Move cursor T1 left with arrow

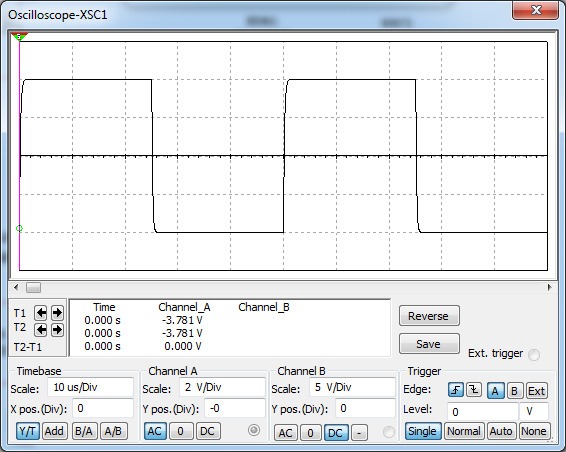click(41, 313)
